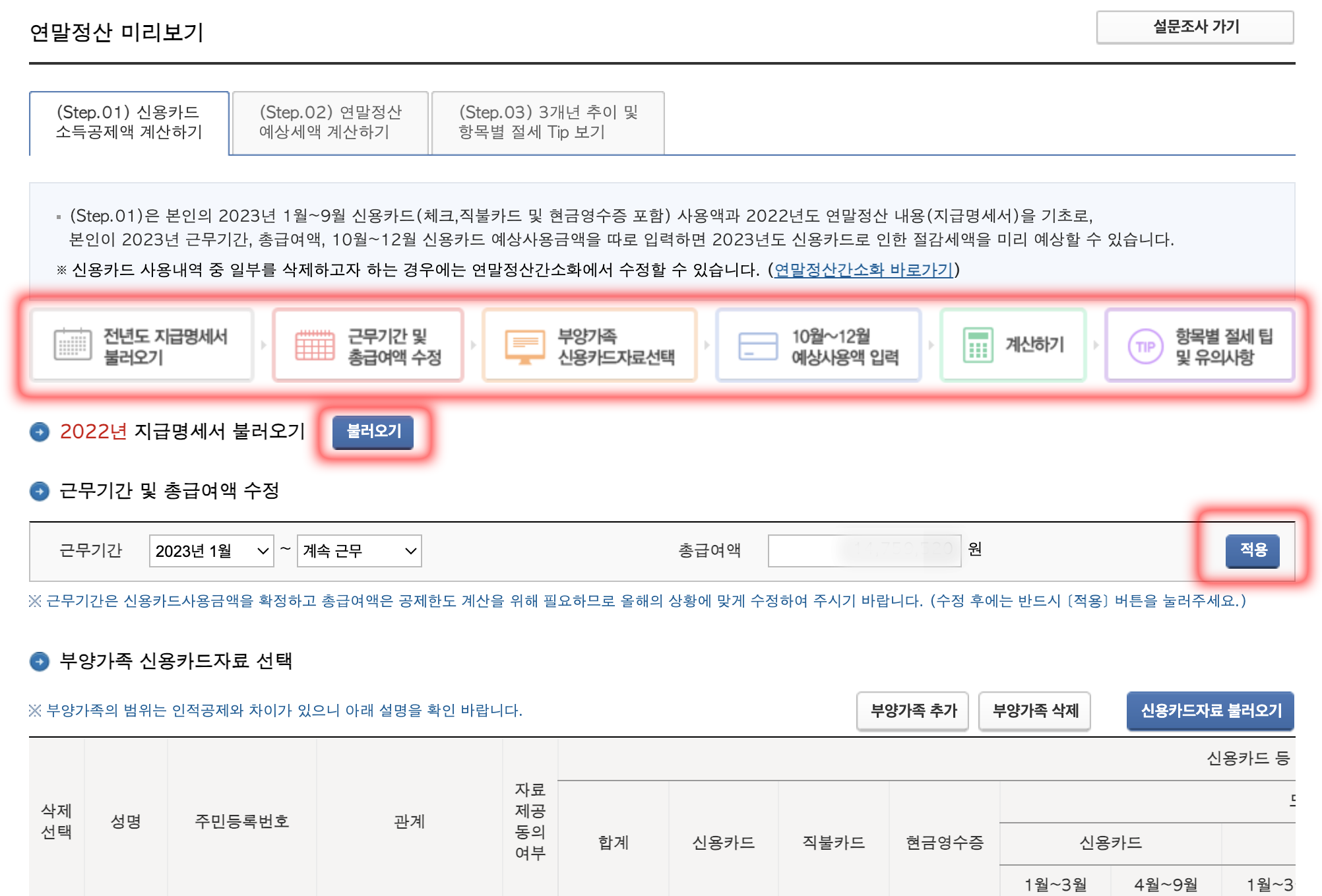This screenshot has height=896, width=1322.
Task: Open the 연말정산간소화 바로가기 link
Action: click(x=862, y=269)
